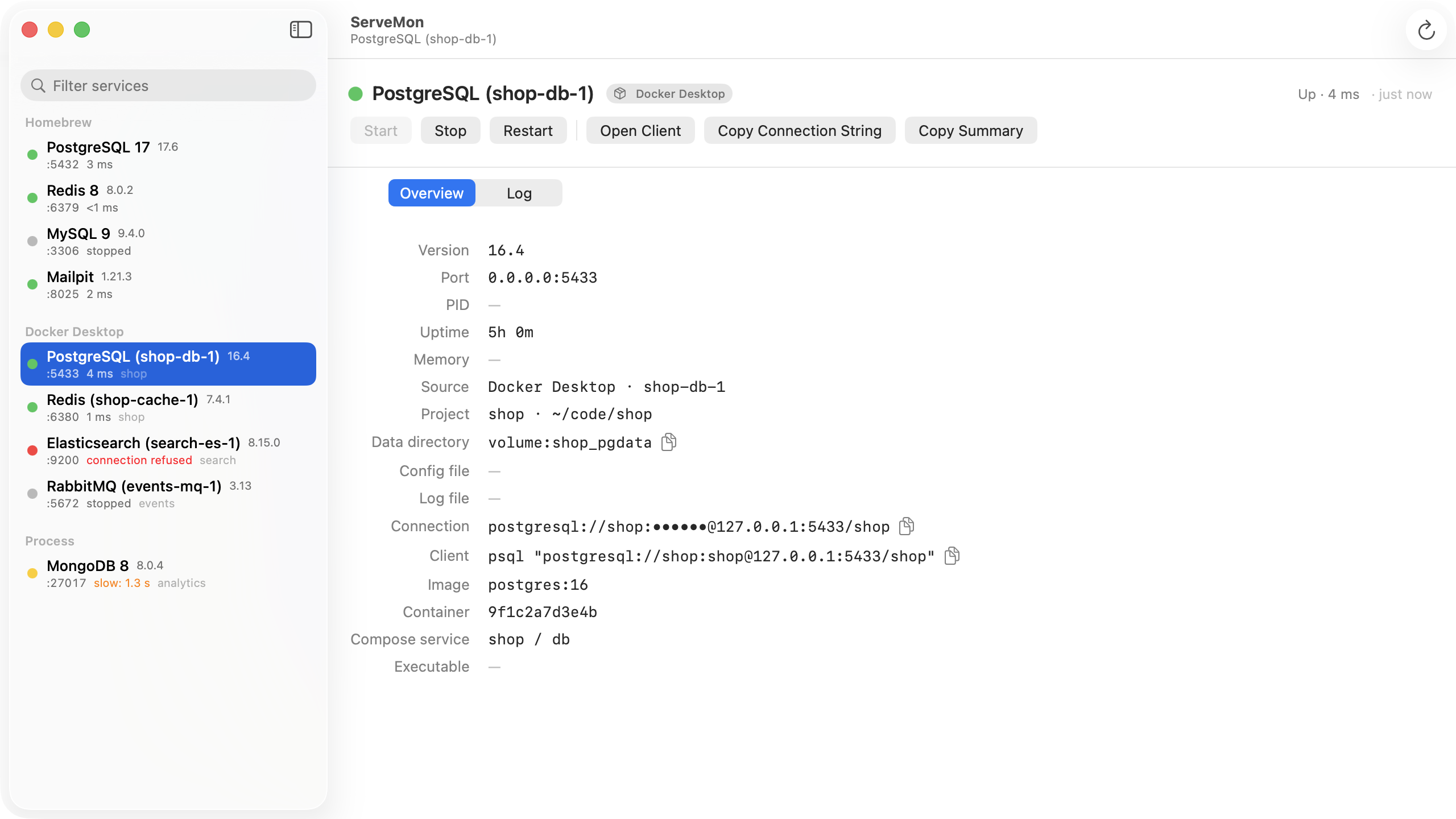The width and height of the screenshot is (1456, 819).
Task: Click 'connection refused' error text
Action: coord(139,460)
